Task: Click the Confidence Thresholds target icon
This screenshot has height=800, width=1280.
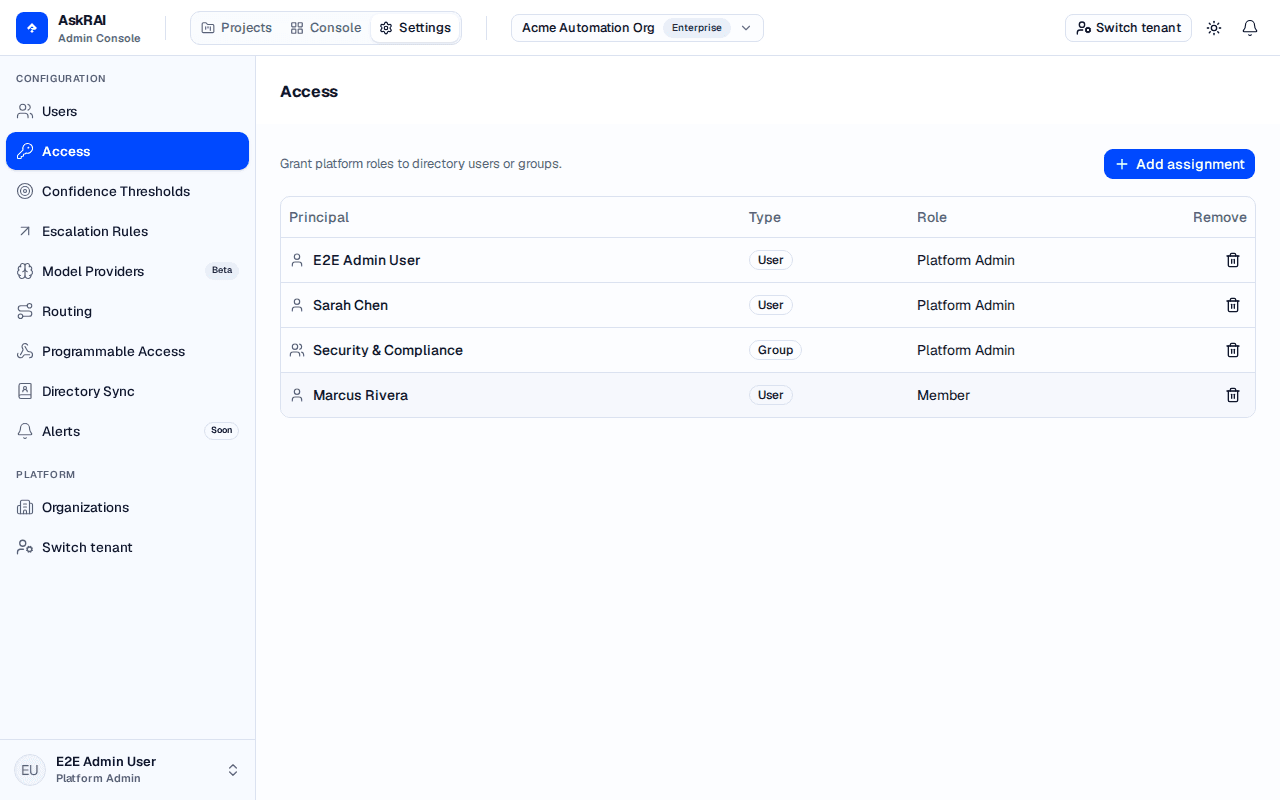Action: point(25,191)
